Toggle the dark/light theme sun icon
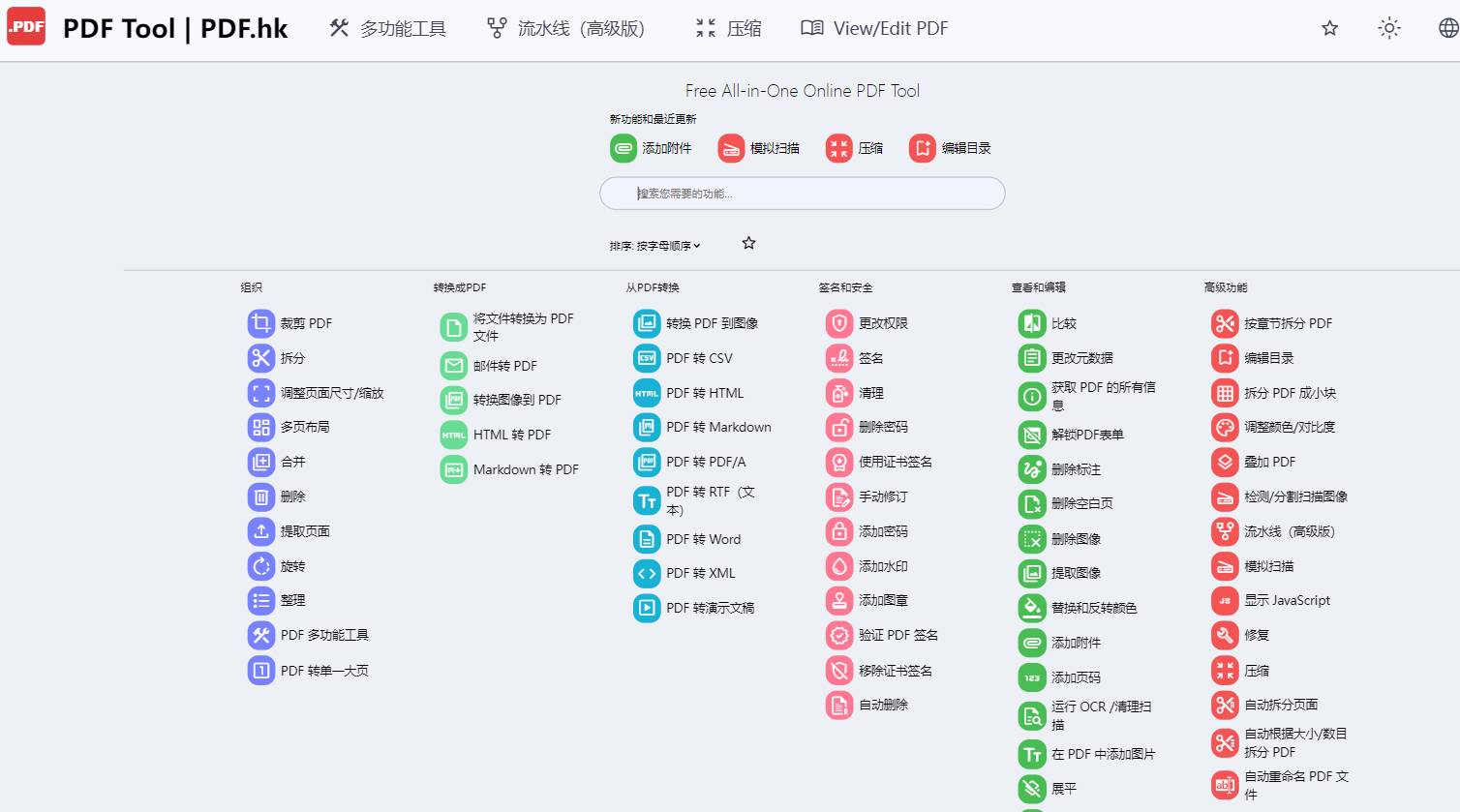Viewport: 1460px width, 812px height. pos(1389,28)
